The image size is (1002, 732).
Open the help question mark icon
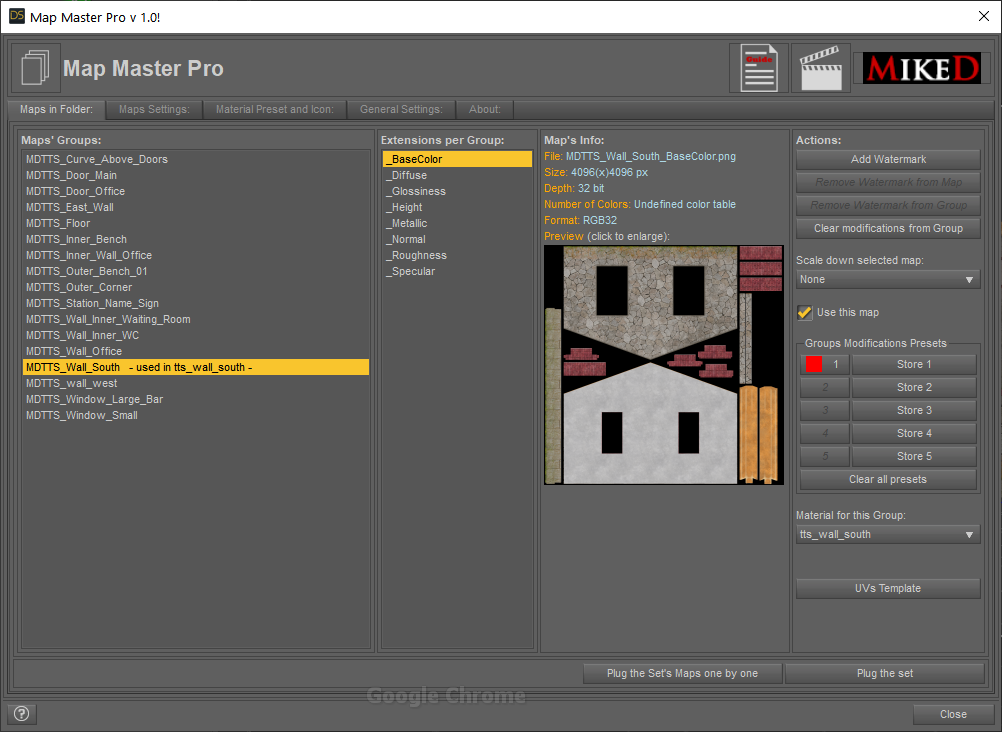(22, 713)
